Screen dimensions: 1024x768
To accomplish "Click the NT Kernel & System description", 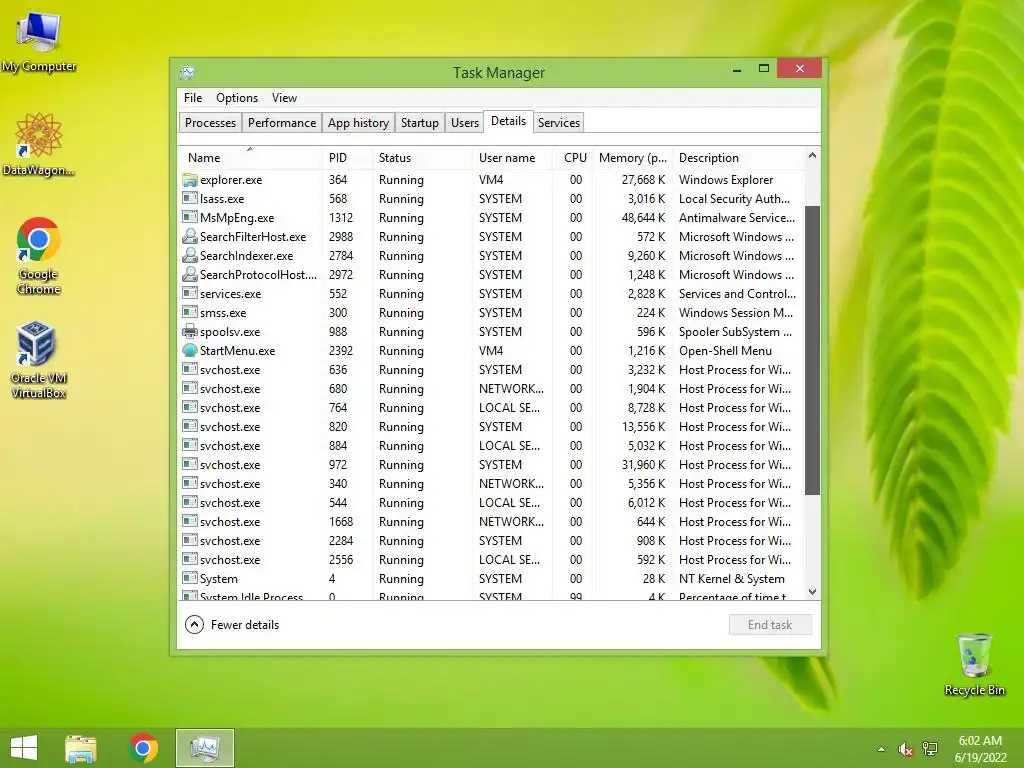I will [731, 579].
